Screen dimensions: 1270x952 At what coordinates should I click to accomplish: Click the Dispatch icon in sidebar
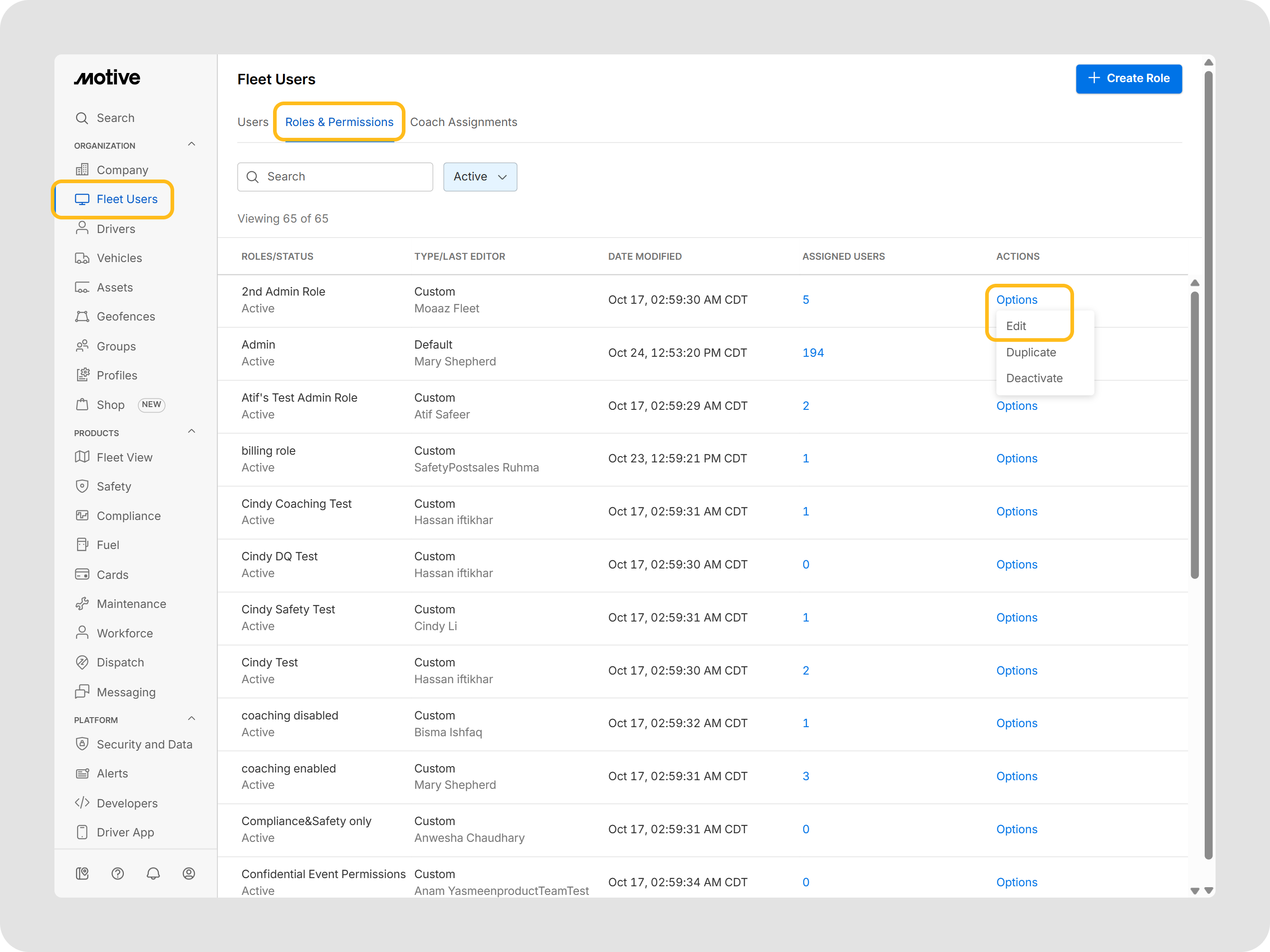point(82,662)
